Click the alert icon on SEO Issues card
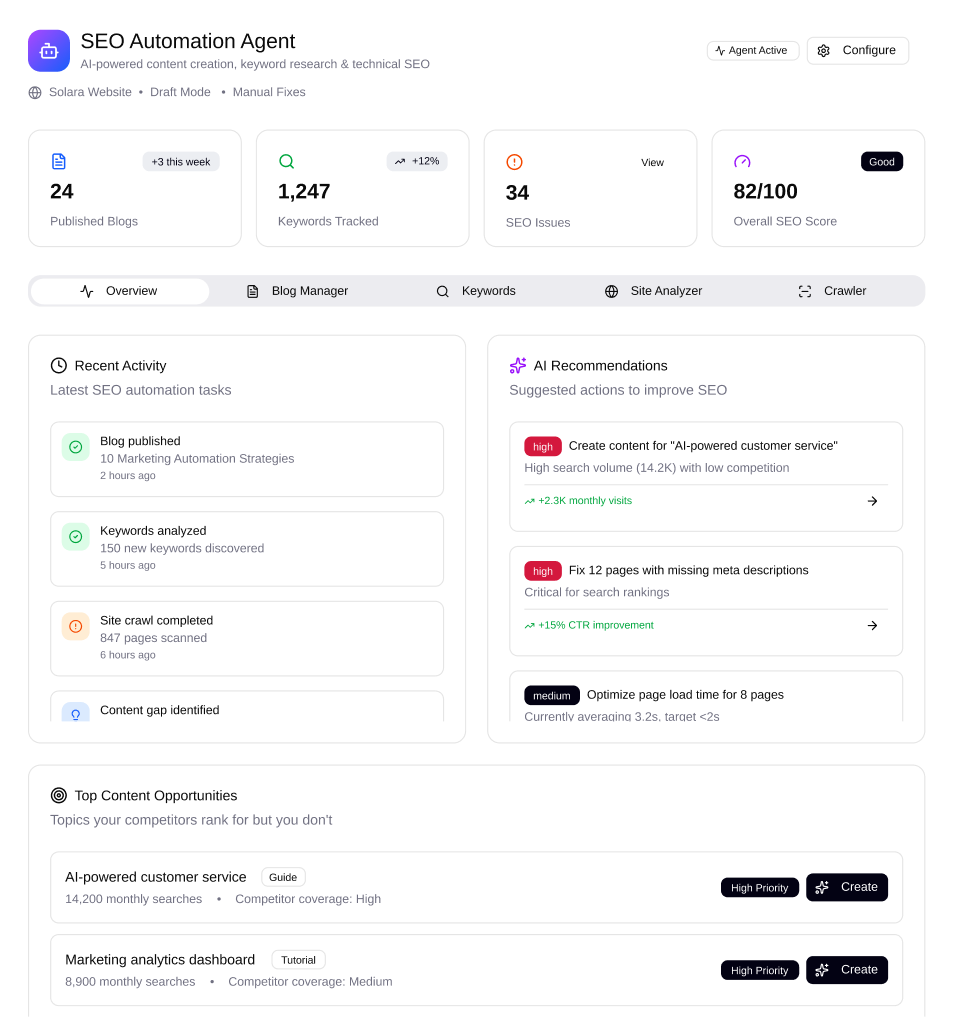Image resolution: width=954 pixels, height=1017 pixels. click(x=514, y=161)
